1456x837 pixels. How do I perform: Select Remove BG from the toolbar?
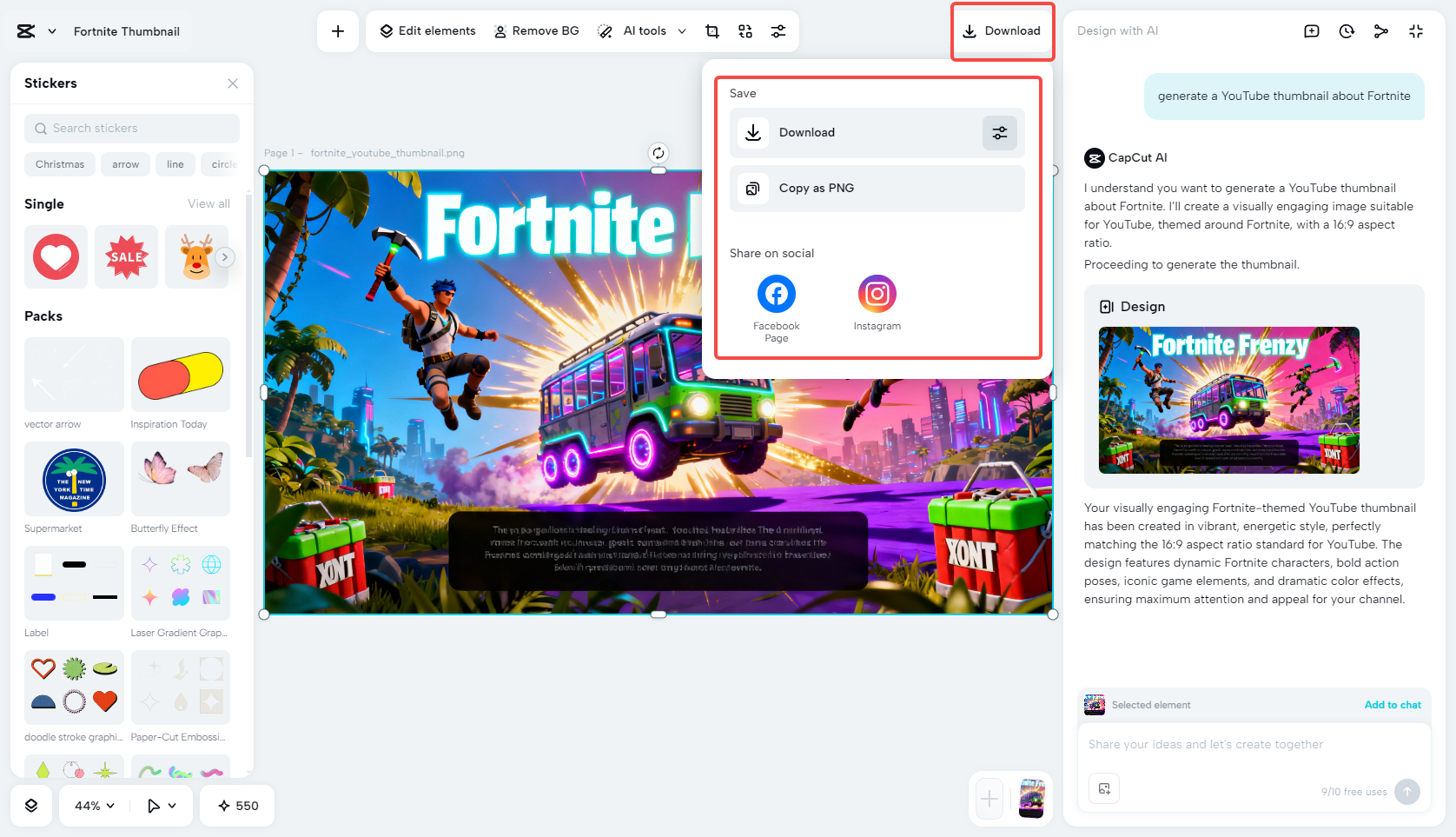[x=536, y=30]
